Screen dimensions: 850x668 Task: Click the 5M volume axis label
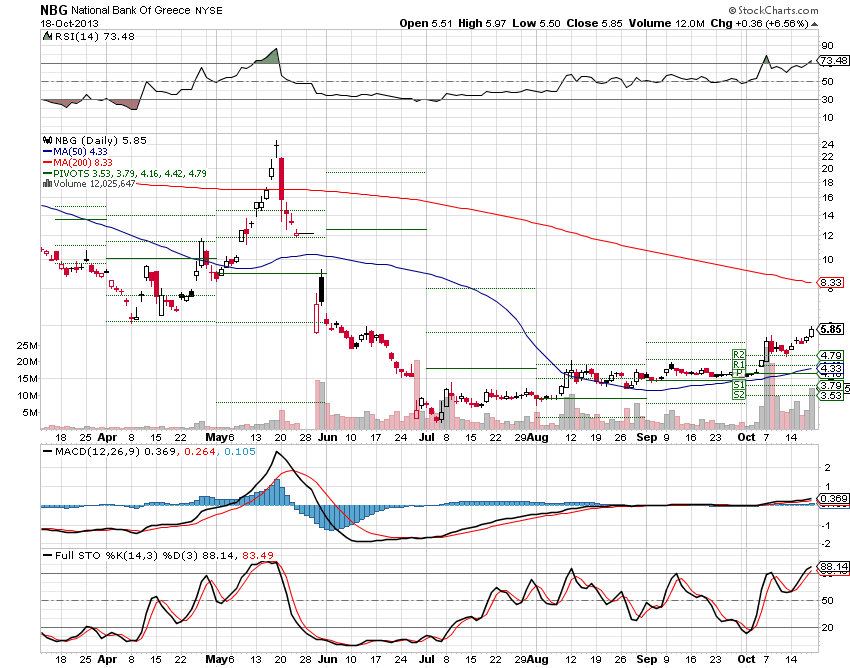[29, 413]
